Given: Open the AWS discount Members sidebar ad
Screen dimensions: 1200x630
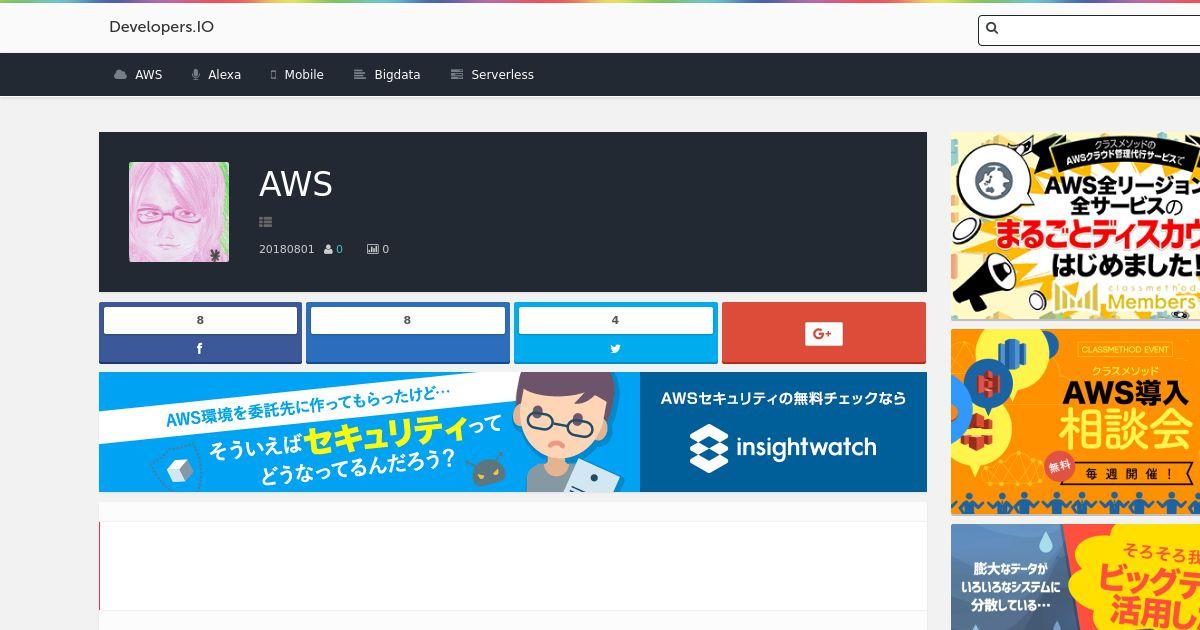Looking at the screenshot, I should click(1075, 226).
